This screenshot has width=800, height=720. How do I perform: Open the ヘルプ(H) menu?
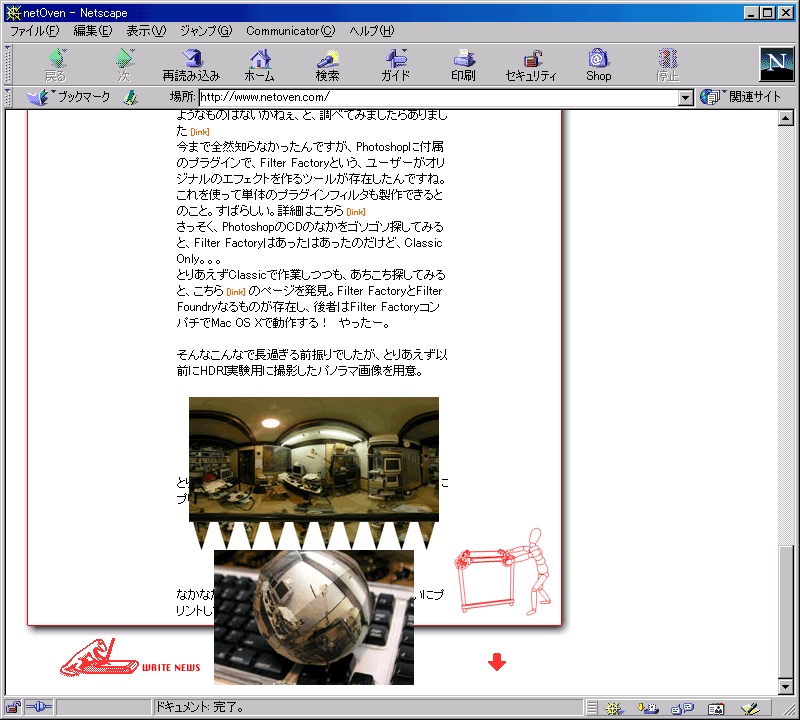click(372, 31)
